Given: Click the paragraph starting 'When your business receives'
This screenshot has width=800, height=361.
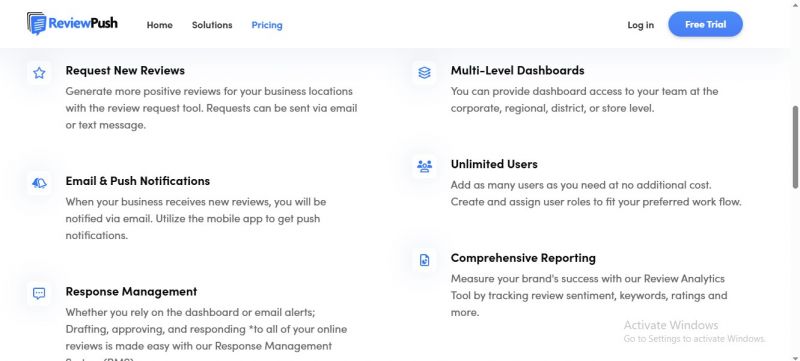Looking at the screenshot, I should 196,218.
